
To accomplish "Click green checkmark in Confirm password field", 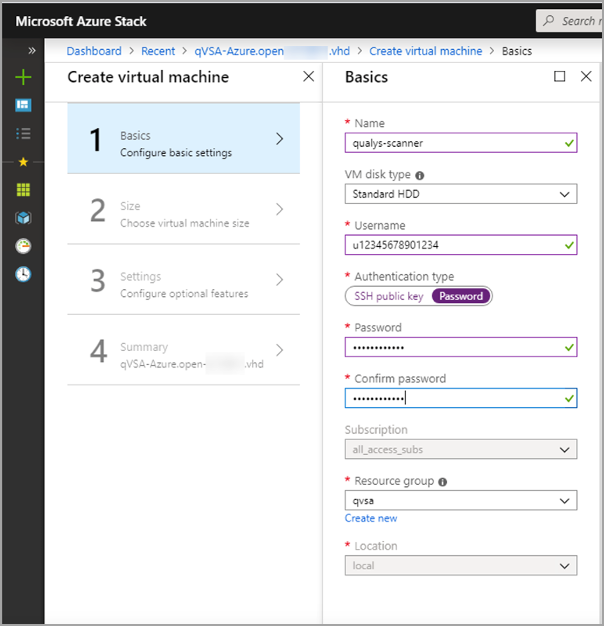I will (569, 398).
